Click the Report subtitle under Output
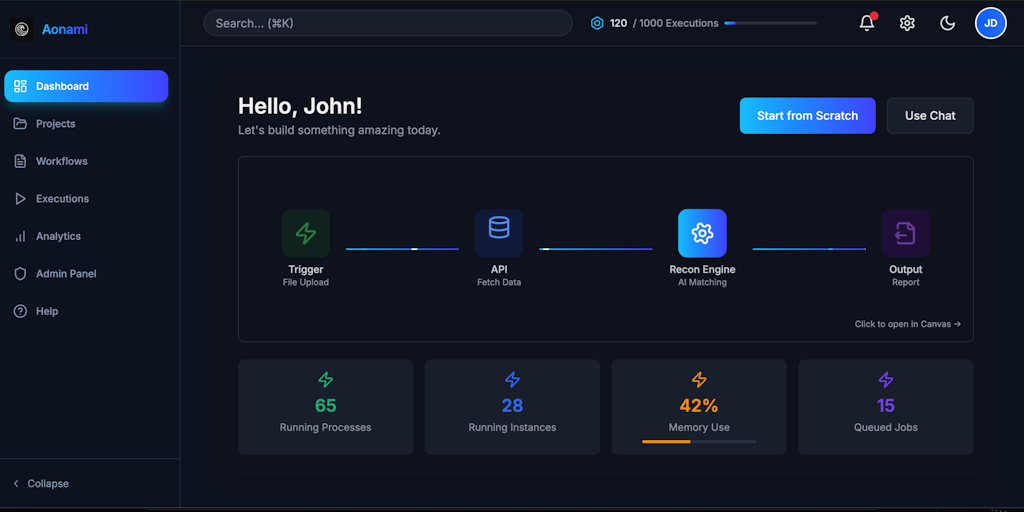The height and width of the screenshot is (512, 1024). 906,283
